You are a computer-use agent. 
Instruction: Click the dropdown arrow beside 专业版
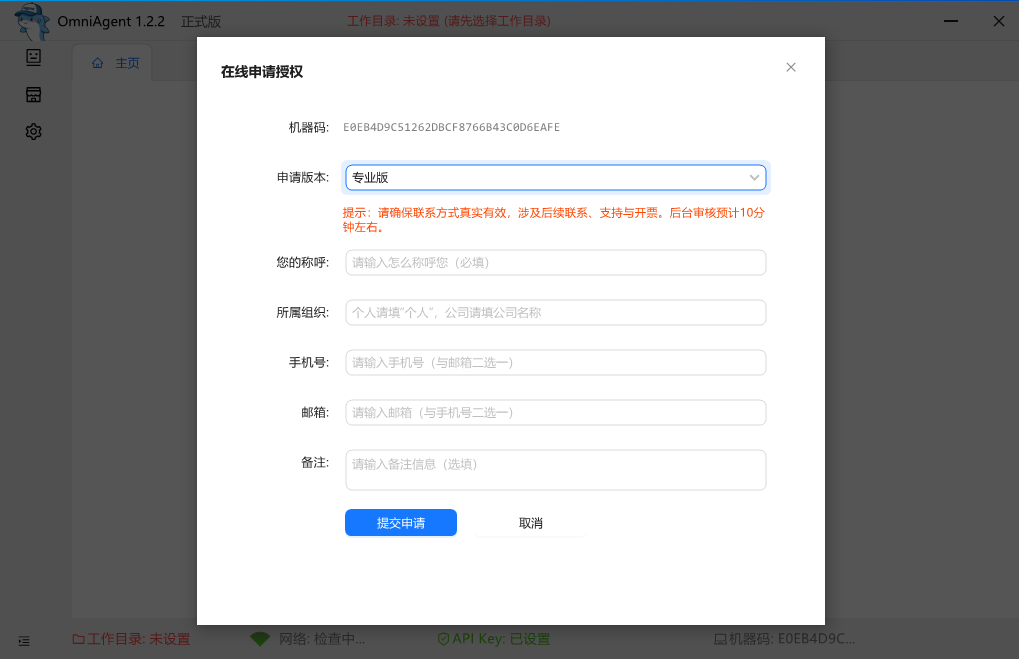click(755, 176)
